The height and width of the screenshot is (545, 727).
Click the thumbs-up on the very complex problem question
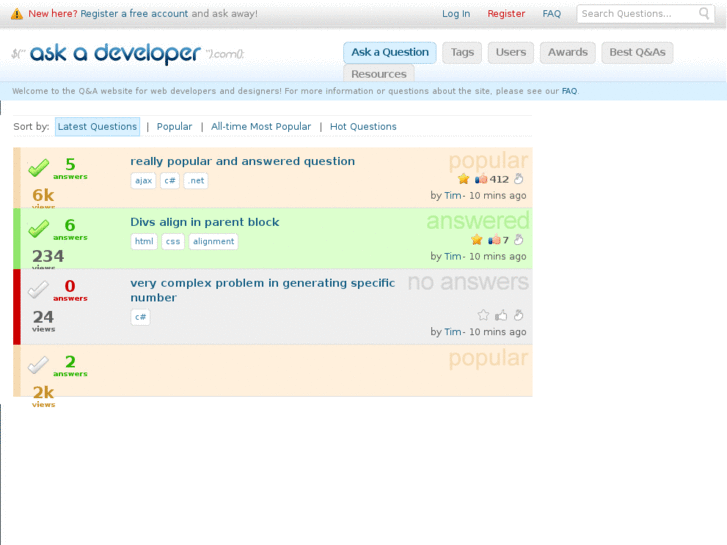(x=501, y=315)
